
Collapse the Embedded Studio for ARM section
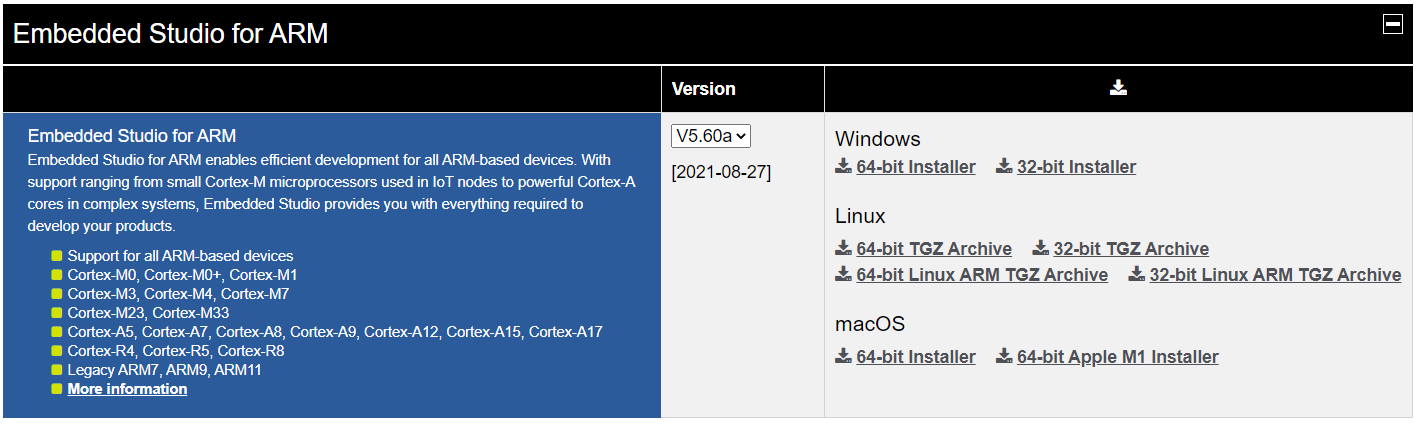pos(1392,25)
